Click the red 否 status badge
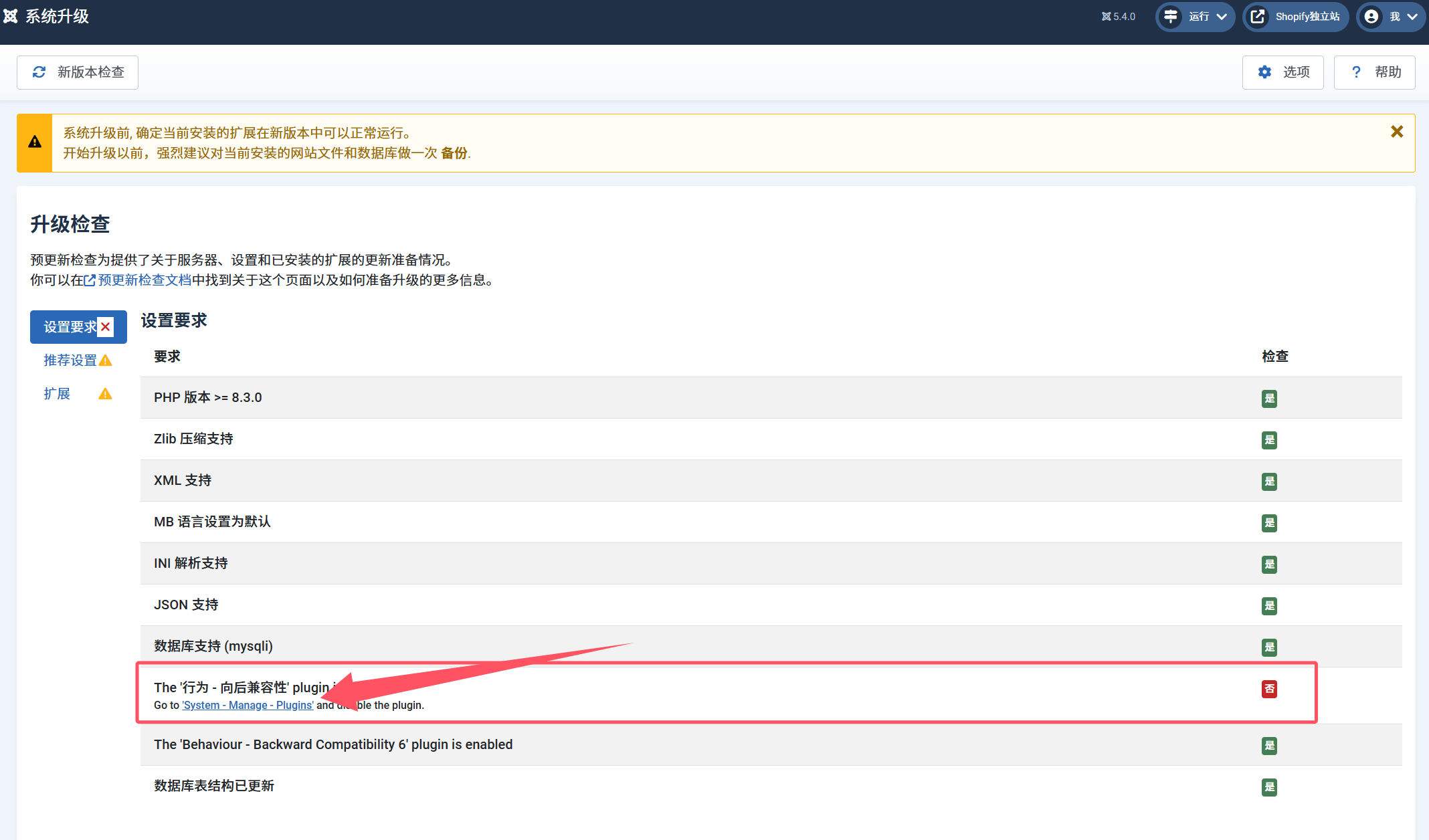The image size is (1429, 840). tap(1269, 689)
